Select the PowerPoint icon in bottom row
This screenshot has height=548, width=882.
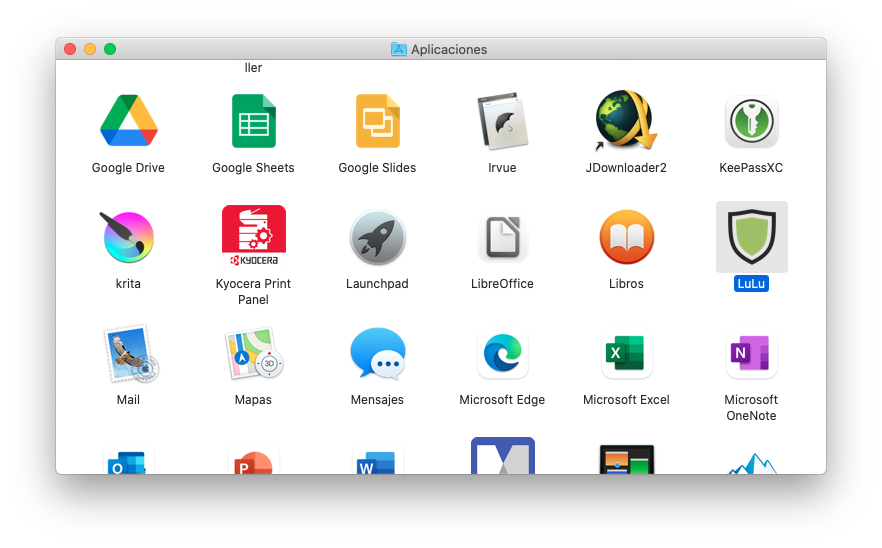click(x=254, y=460)
